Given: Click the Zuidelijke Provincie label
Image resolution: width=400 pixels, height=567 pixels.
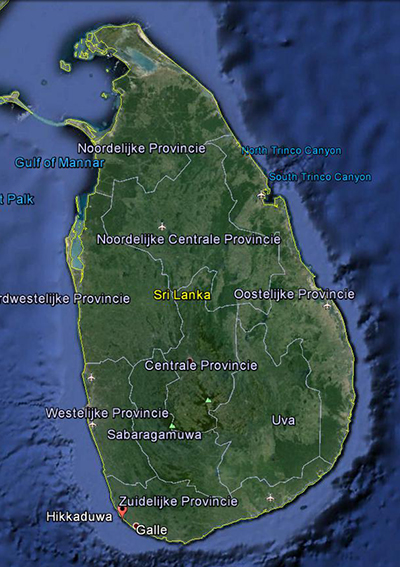Looking at the screenshot, I should pyautogui.click(x=178, y=501).
